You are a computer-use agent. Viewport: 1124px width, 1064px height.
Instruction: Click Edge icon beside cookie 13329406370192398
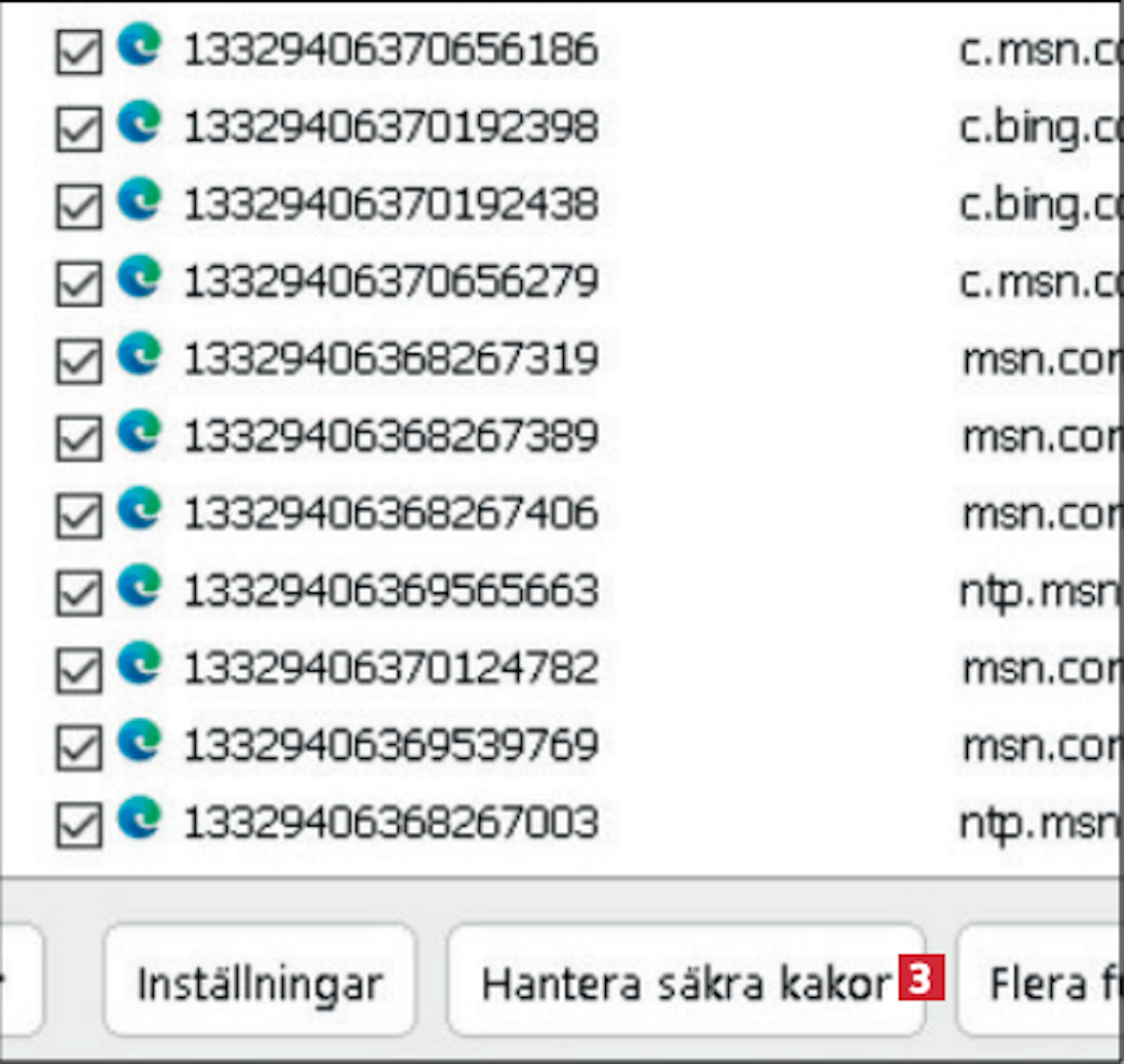click(139, 122)
